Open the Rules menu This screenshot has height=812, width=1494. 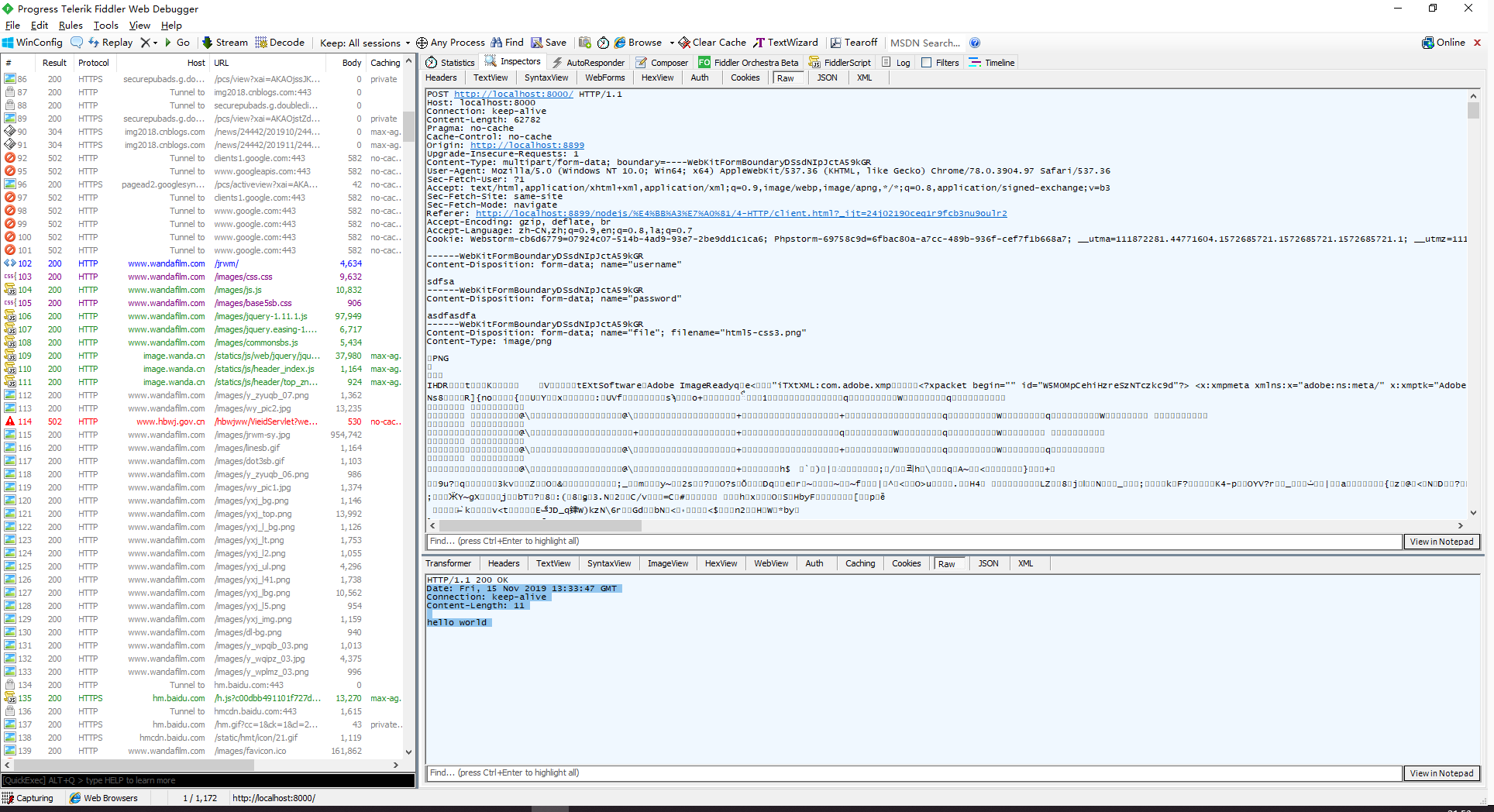click(x=71, y=26)
